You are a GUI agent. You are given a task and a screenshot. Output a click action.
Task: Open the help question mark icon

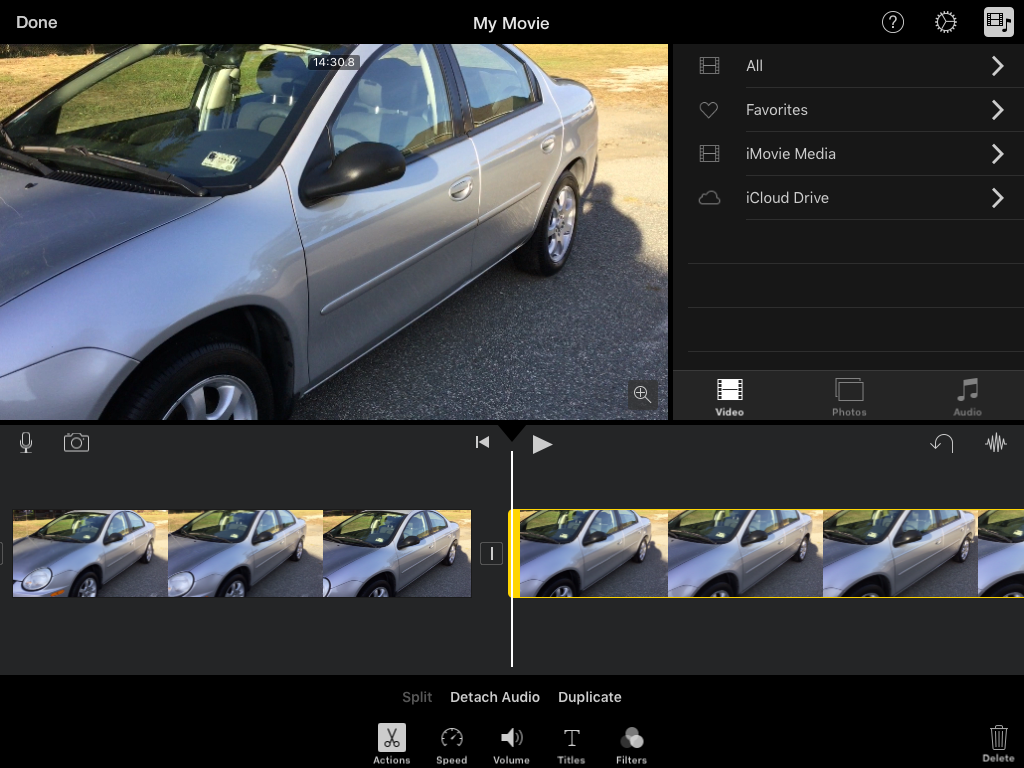point(892,22)
